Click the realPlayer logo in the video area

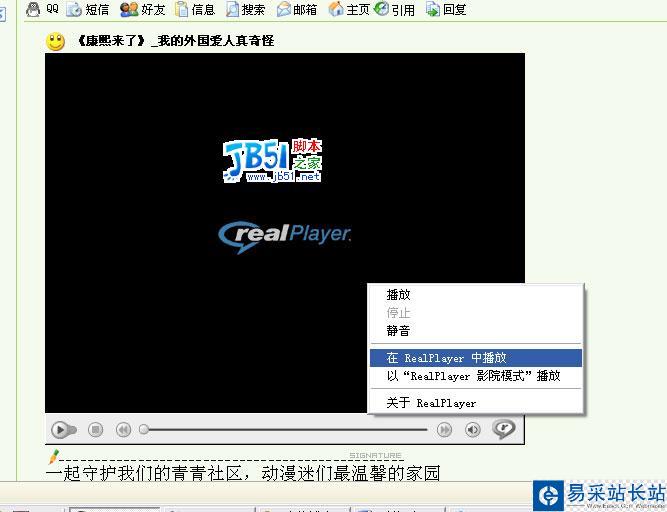[x=285, y=237]
